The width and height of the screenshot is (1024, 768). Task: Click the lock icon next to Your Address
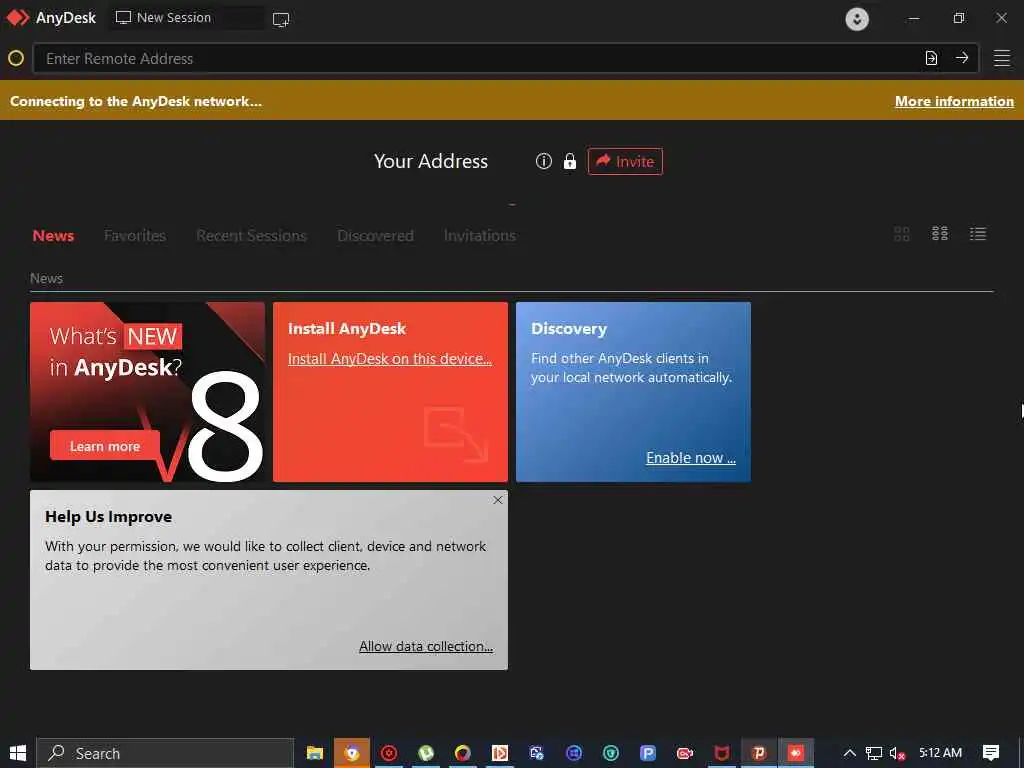[570, 161]
